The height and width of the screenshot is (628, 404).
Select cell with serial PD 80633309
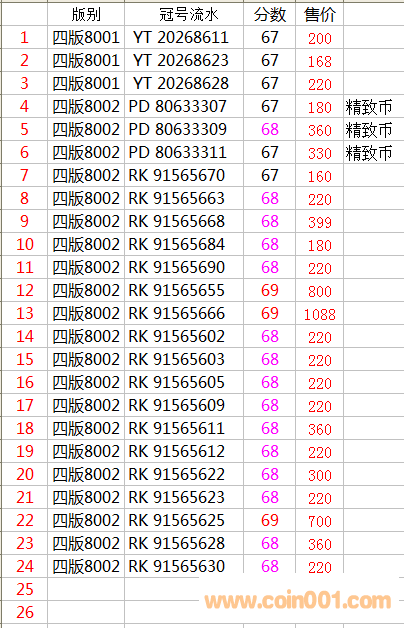point(184,129)
